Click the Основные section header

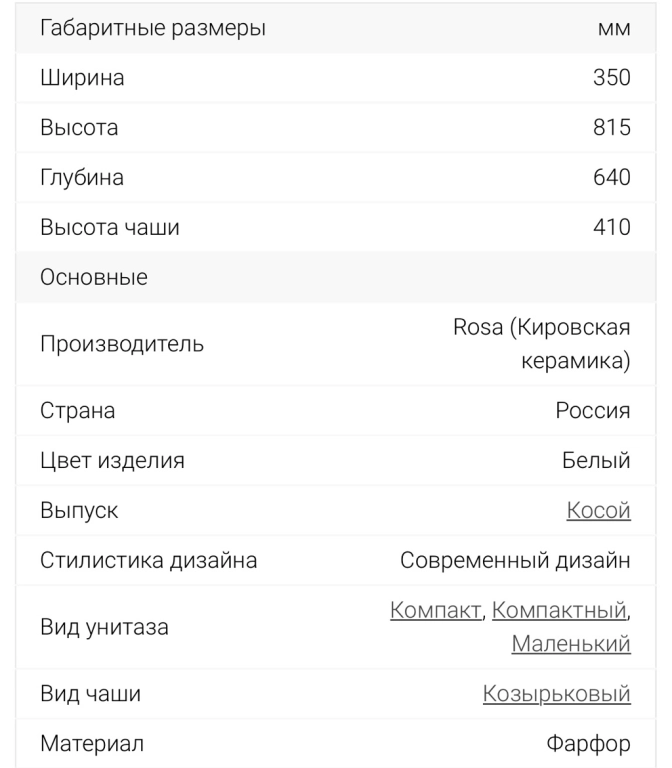click(94, 278)
